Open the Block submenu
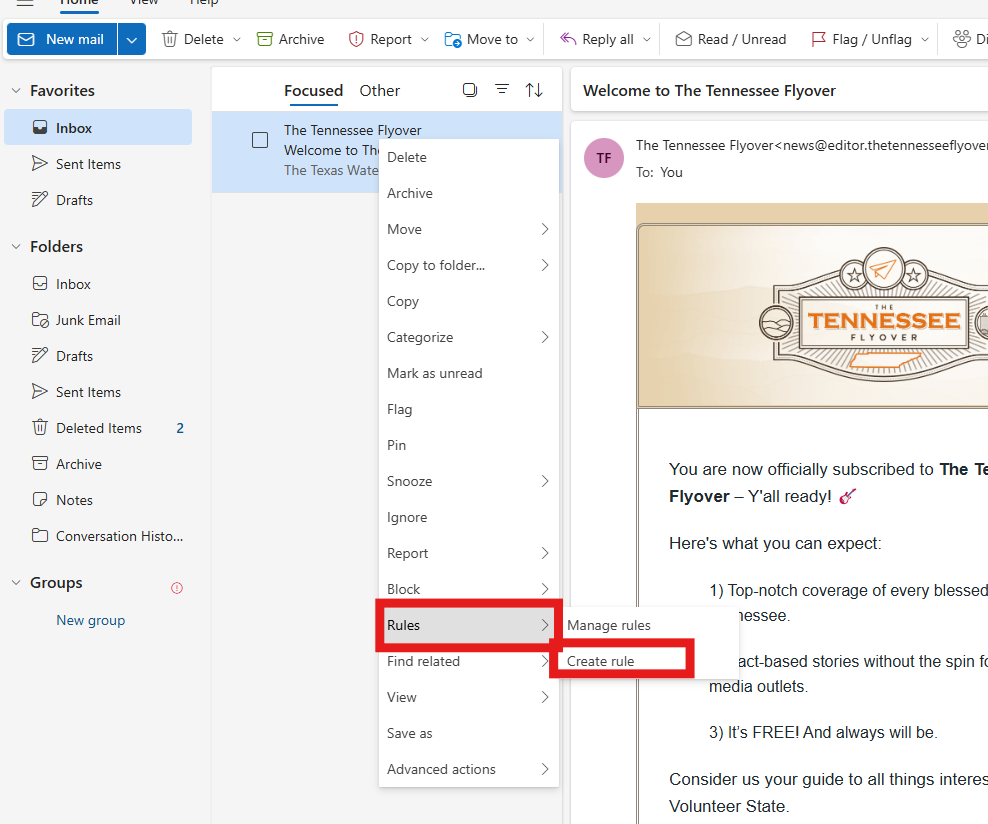The height and width of the screenshot is (824, 988). pyautogui.click(x=469, y=589)
